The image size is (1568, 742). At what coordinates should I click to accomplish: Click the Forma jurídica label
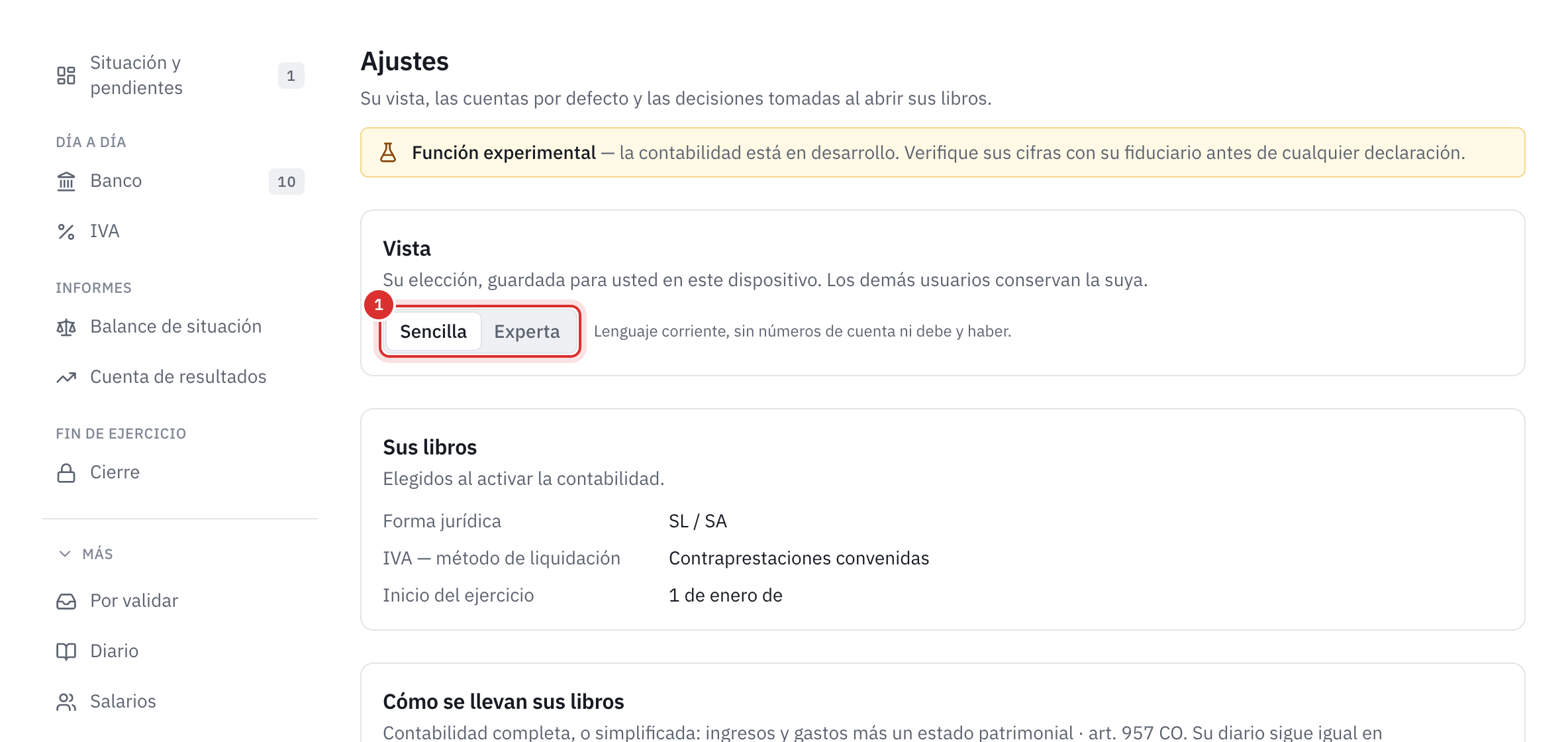click(442, 521)
